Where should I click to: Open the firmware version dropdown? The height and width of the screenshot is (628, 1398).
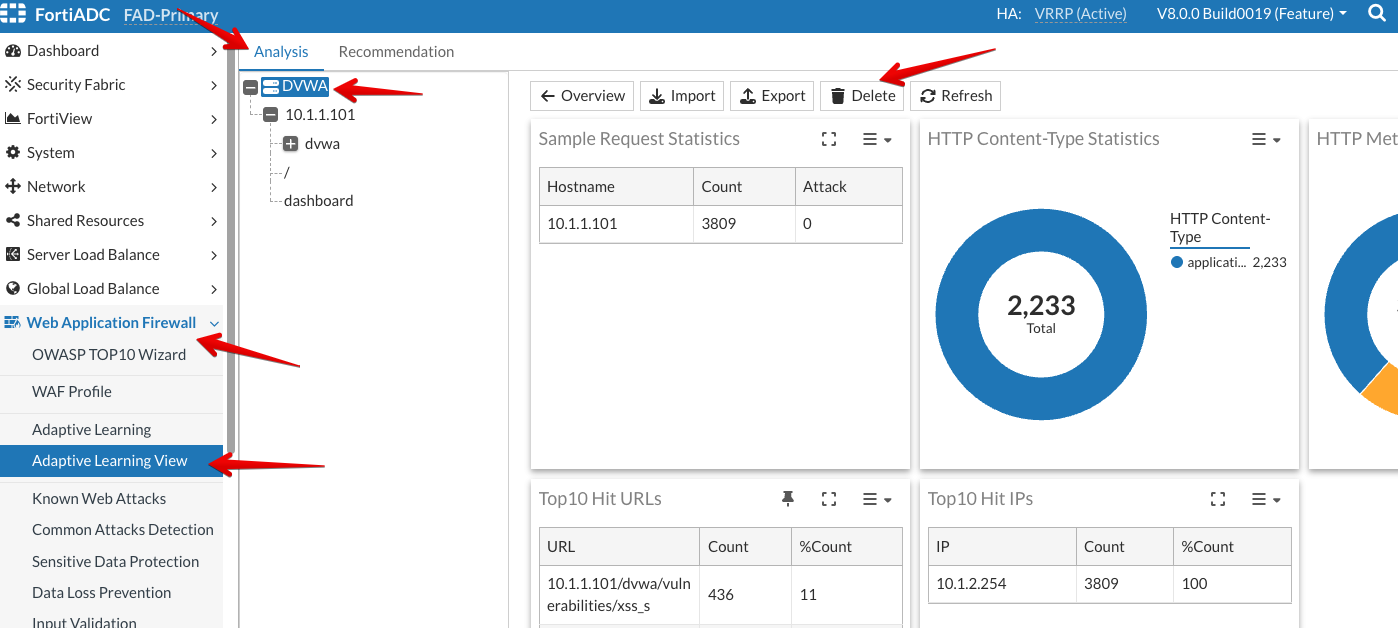[x=1251, y=14]
